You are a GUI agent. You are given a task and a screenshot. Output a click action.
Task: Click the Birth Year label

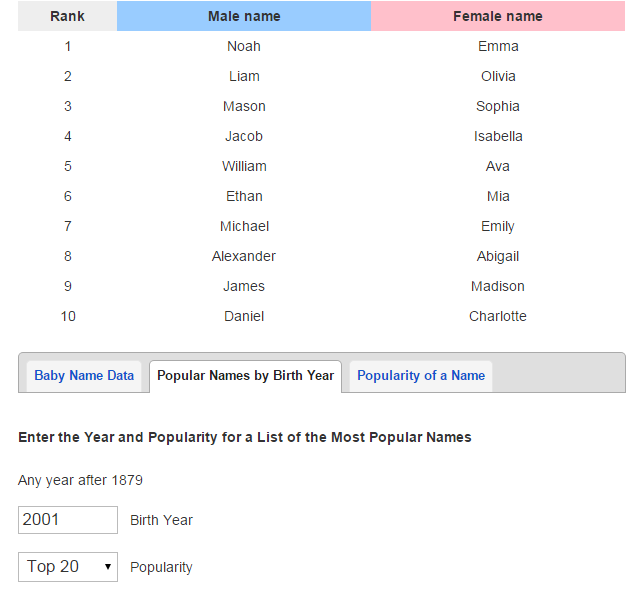click(x=161, y=520)
